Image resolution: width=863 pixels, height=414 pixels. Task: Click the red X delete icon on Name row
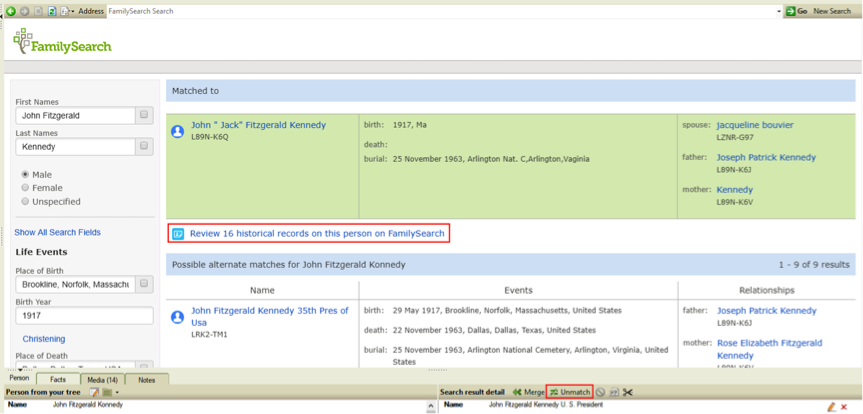[844, 407]
